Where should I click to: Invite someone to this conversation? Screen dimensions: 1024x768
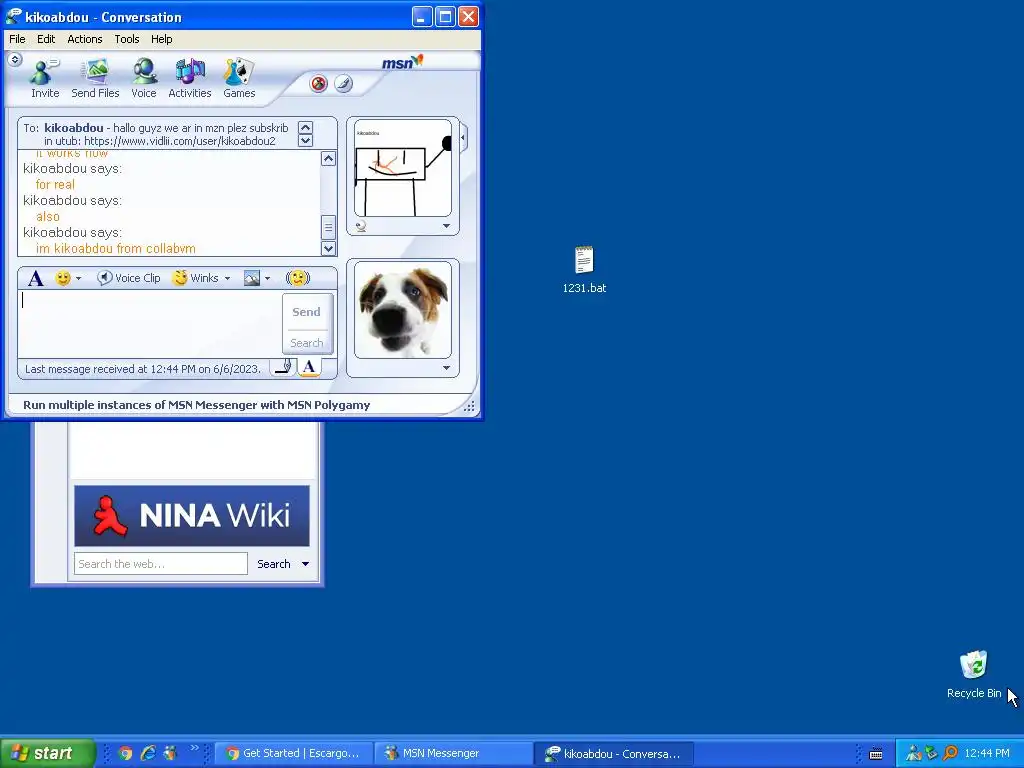(x=45, y=78)
